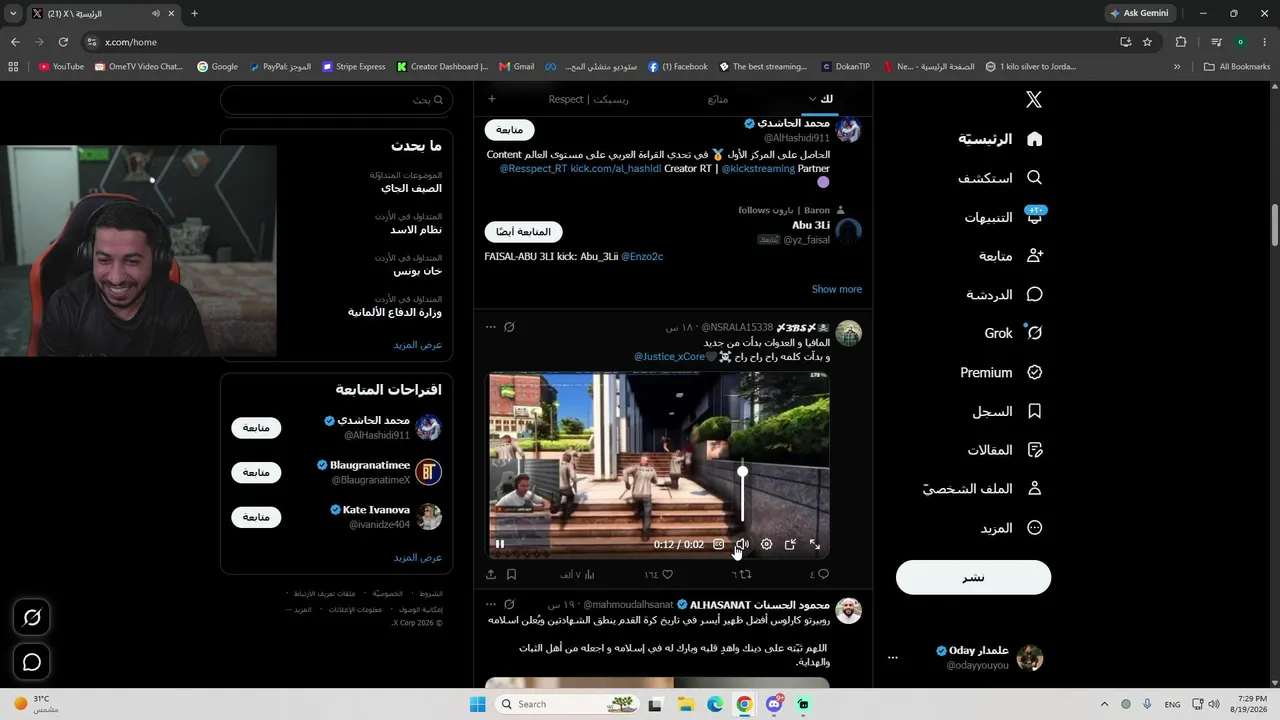The image size is (1280, 720).
Task: Open Gmail bookmark
Action: (x=517, y=67)
